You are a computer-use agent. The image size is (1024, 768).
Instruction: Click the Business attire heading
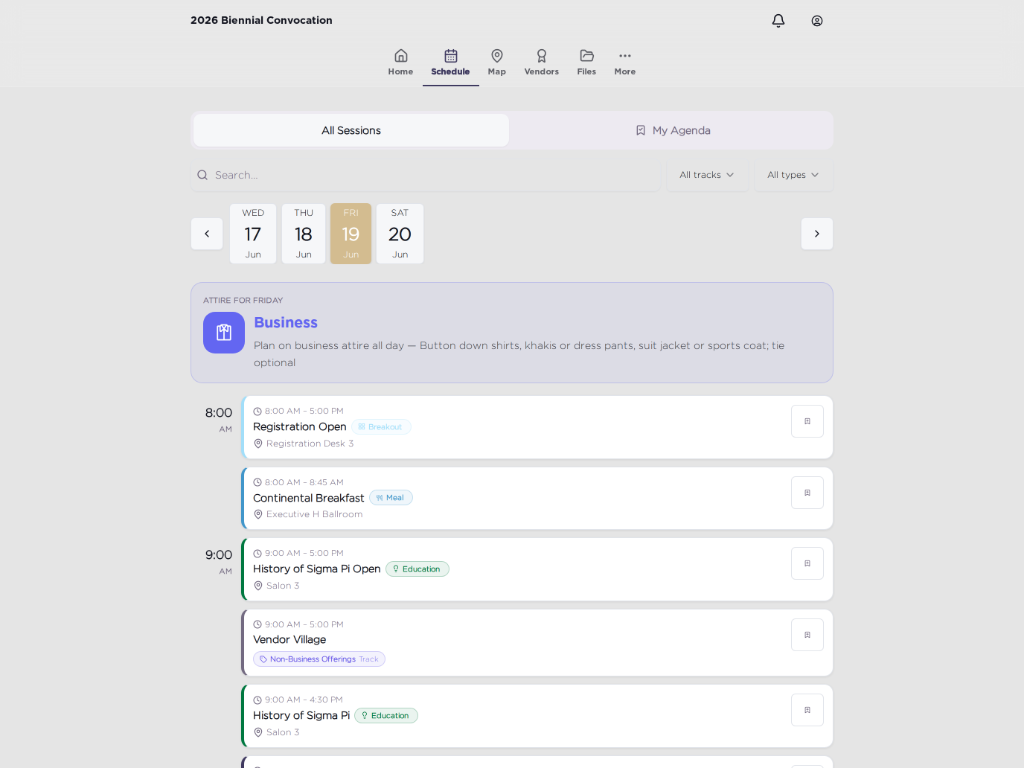coord(285,322)
